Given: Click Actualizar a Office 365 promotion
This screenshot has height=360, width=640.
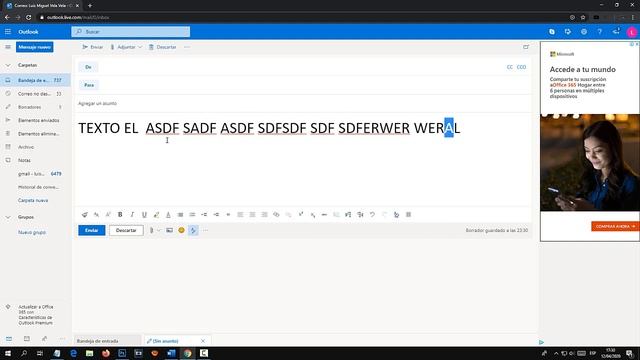Looking at the screenshot, I should tap(36, 315).
